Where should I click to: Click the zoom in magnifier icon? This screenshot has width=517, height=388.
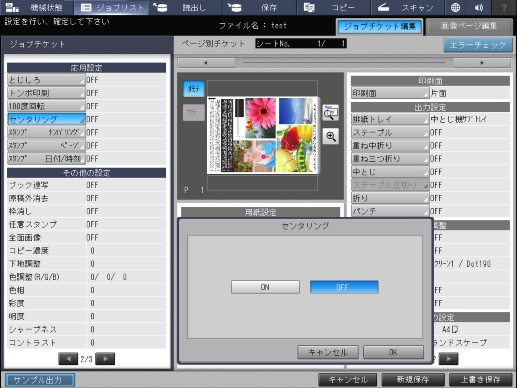[331, 136]
